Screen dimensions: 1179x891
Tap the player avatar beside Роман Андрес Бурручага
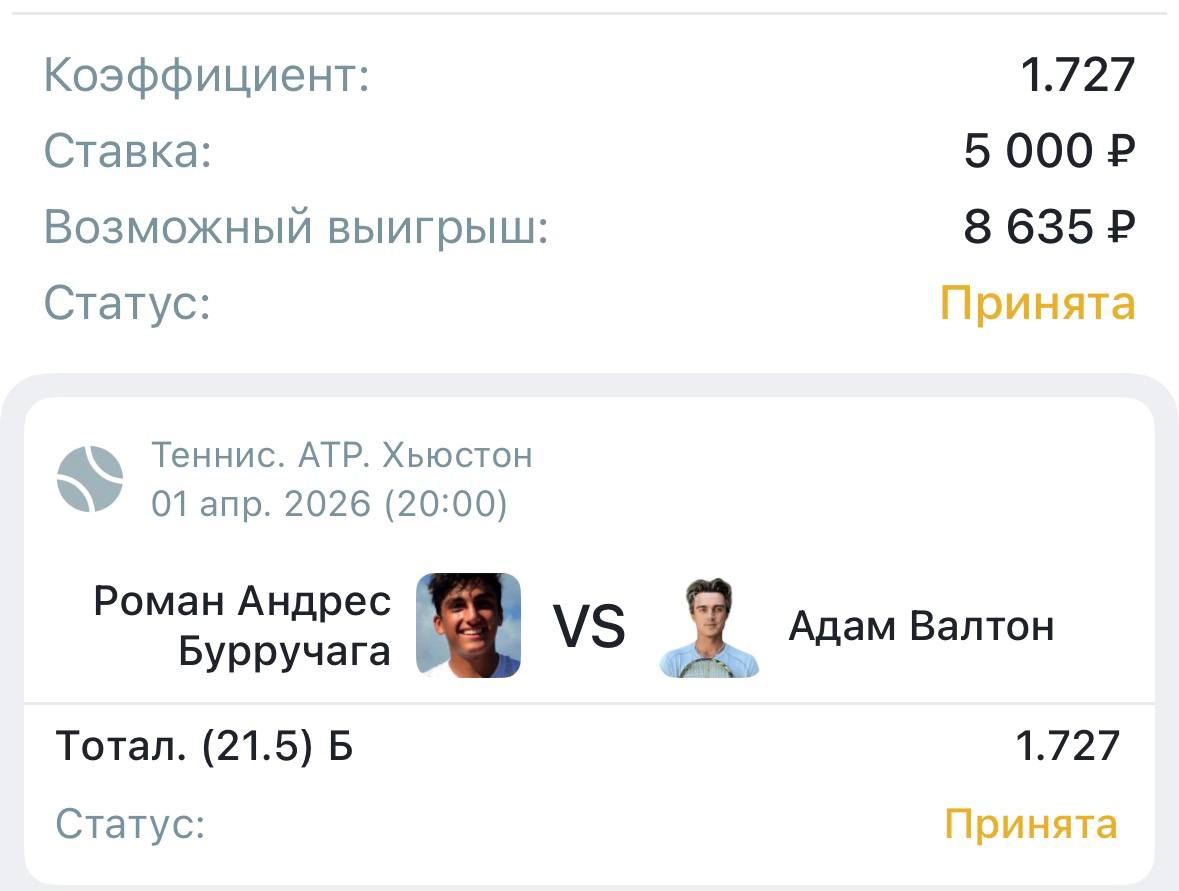[468, 625]
